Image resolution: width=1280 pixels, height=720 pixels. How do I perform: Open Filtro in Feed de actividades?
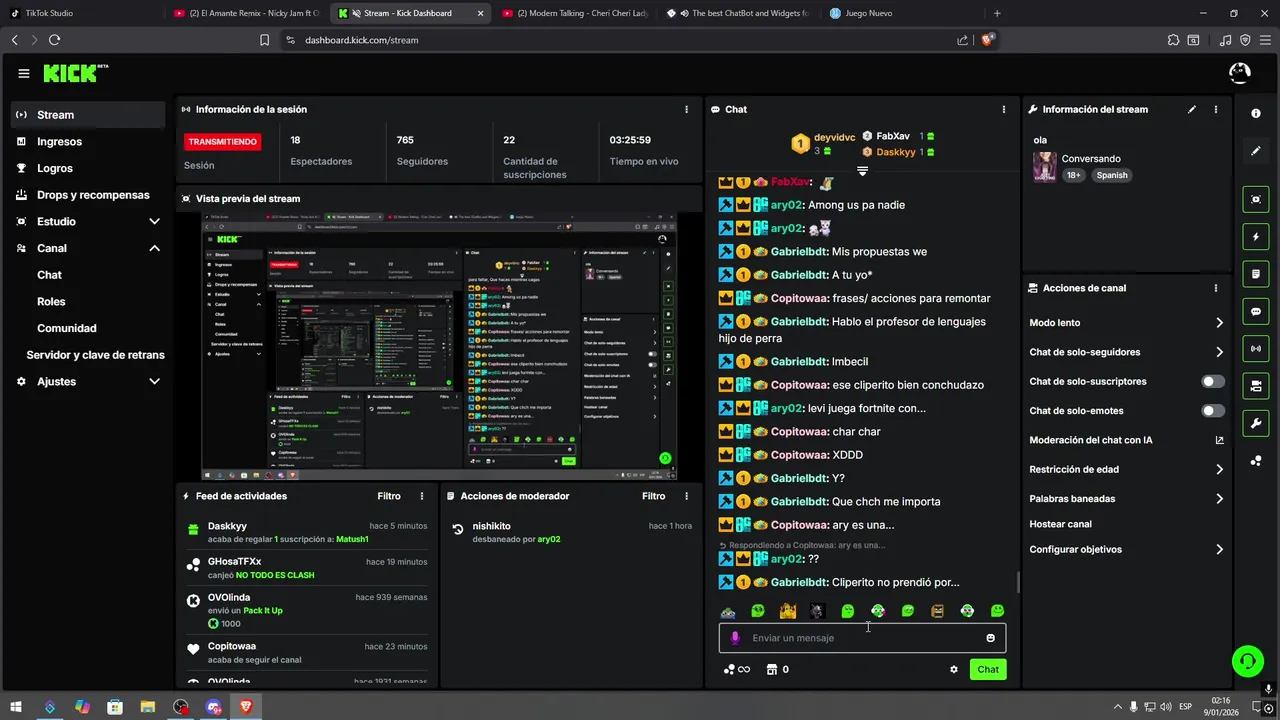point(389,496)
